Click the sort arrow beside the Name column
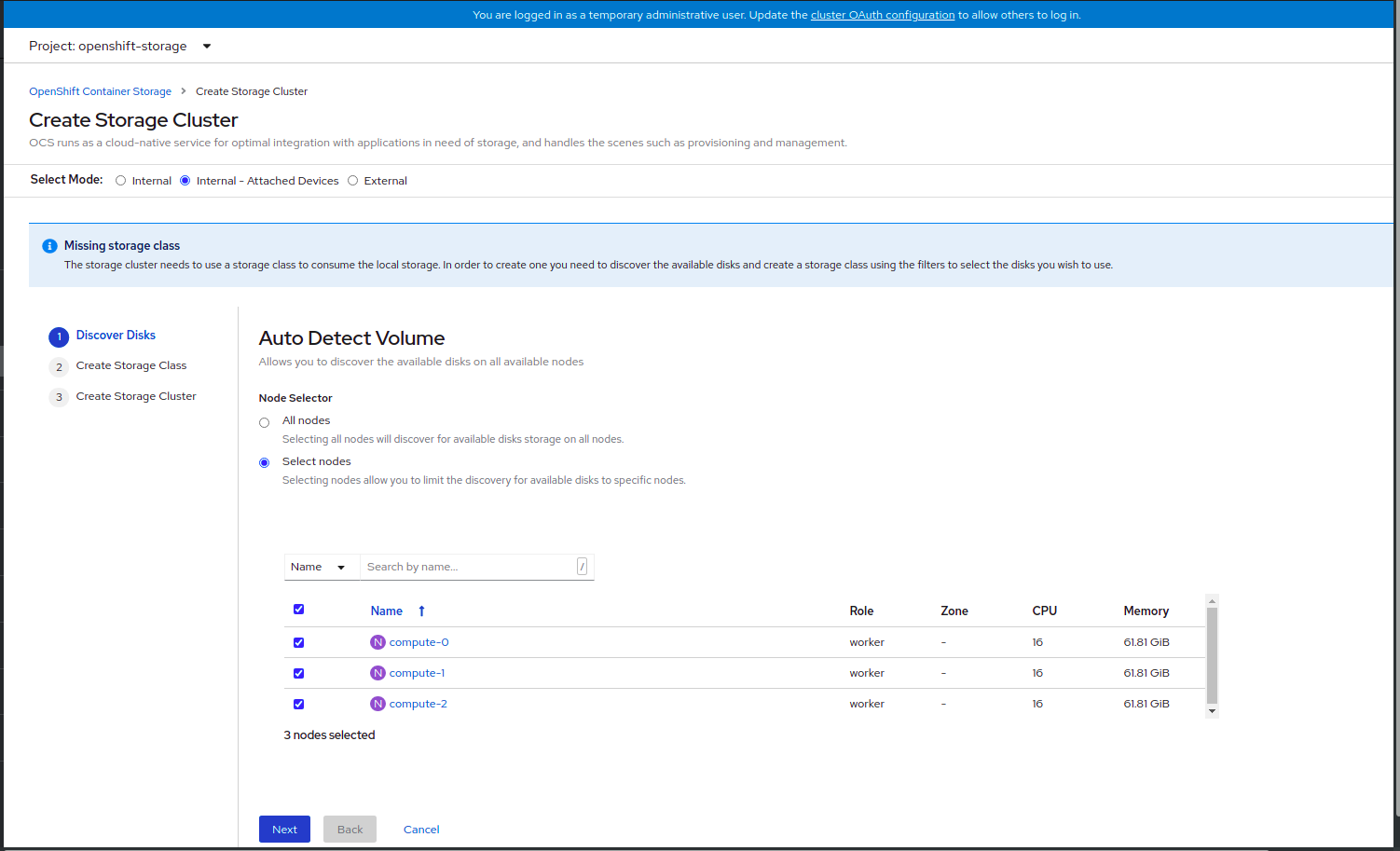 (x=421, y=611)
